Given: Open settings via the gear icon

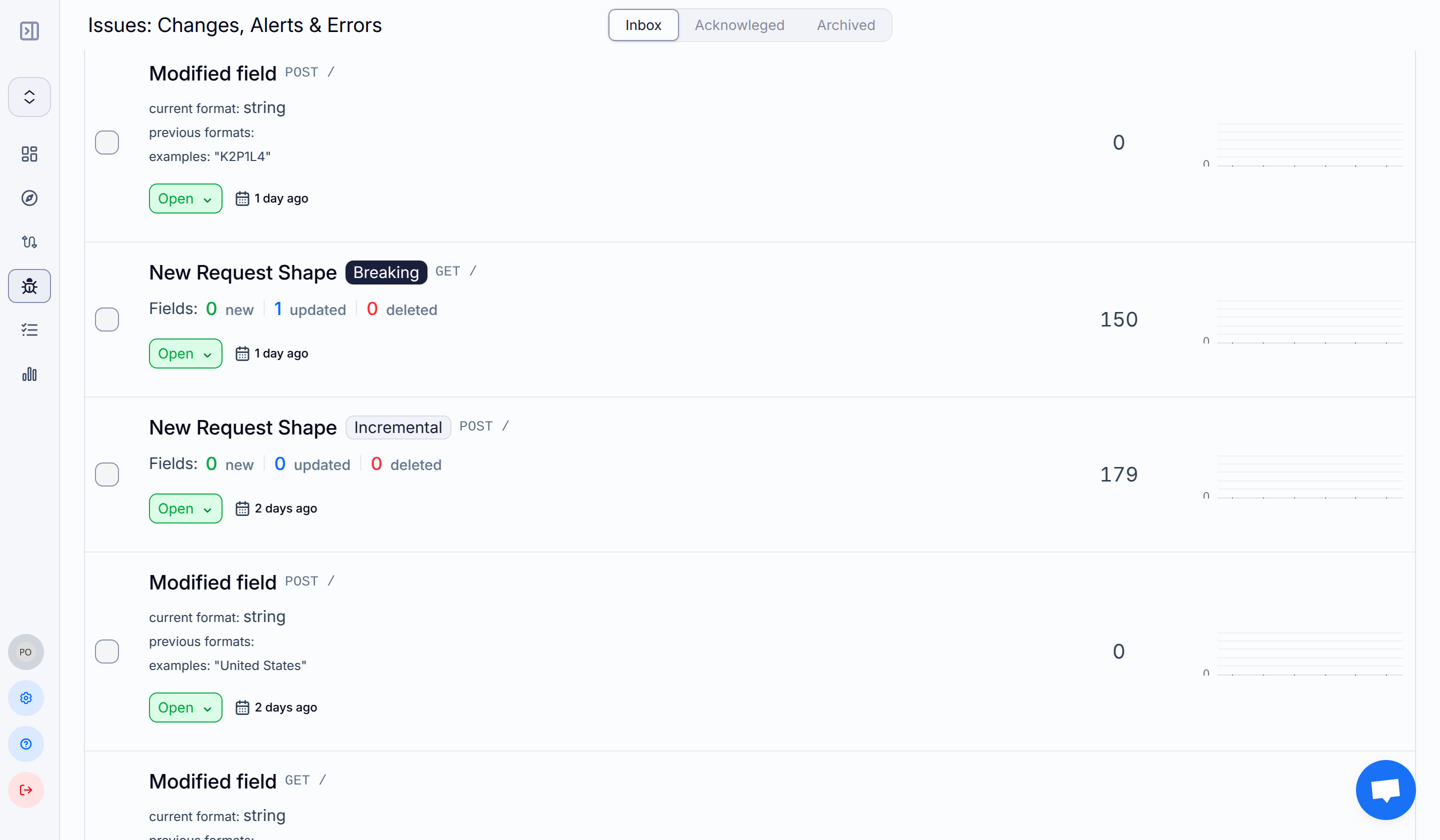Looking at the screenshot, I should [25, 697].
